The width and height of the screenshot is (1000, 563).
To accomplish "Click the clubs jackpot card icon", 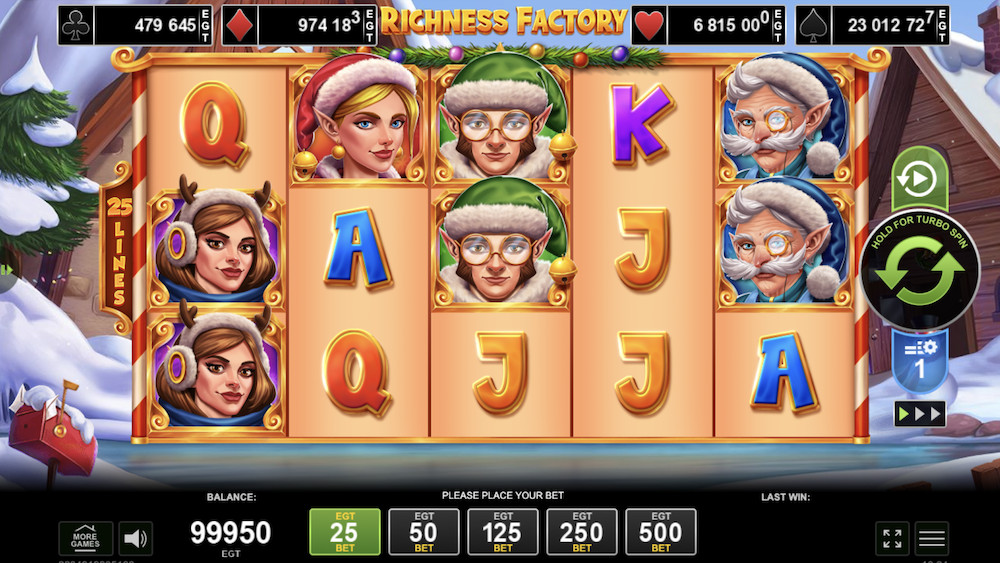I will 76,26.
